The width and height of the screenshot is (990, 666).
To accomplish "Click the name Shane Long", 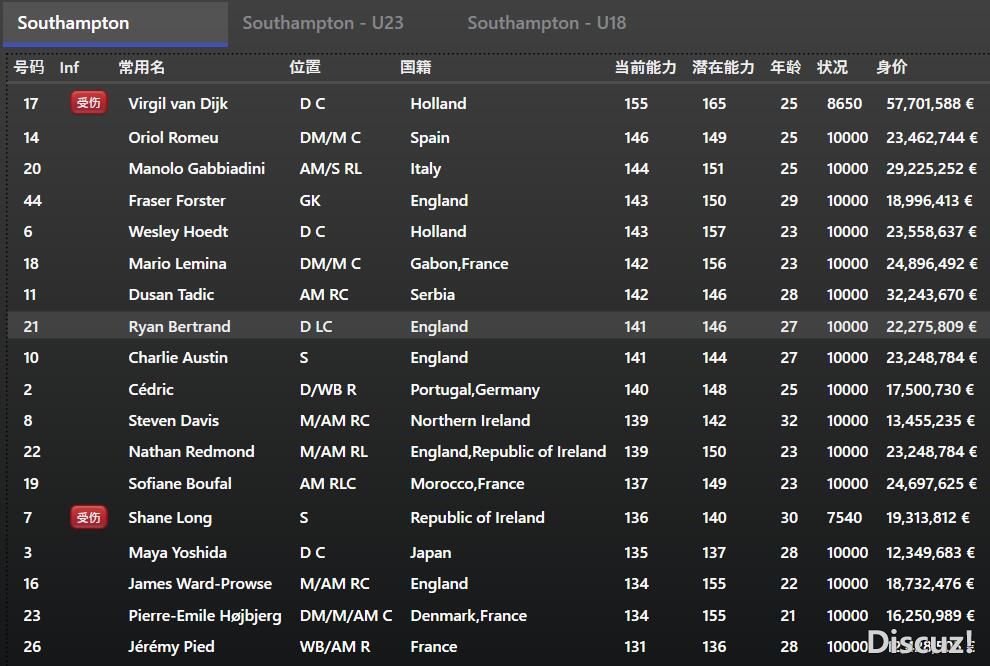I will (170, 518).
